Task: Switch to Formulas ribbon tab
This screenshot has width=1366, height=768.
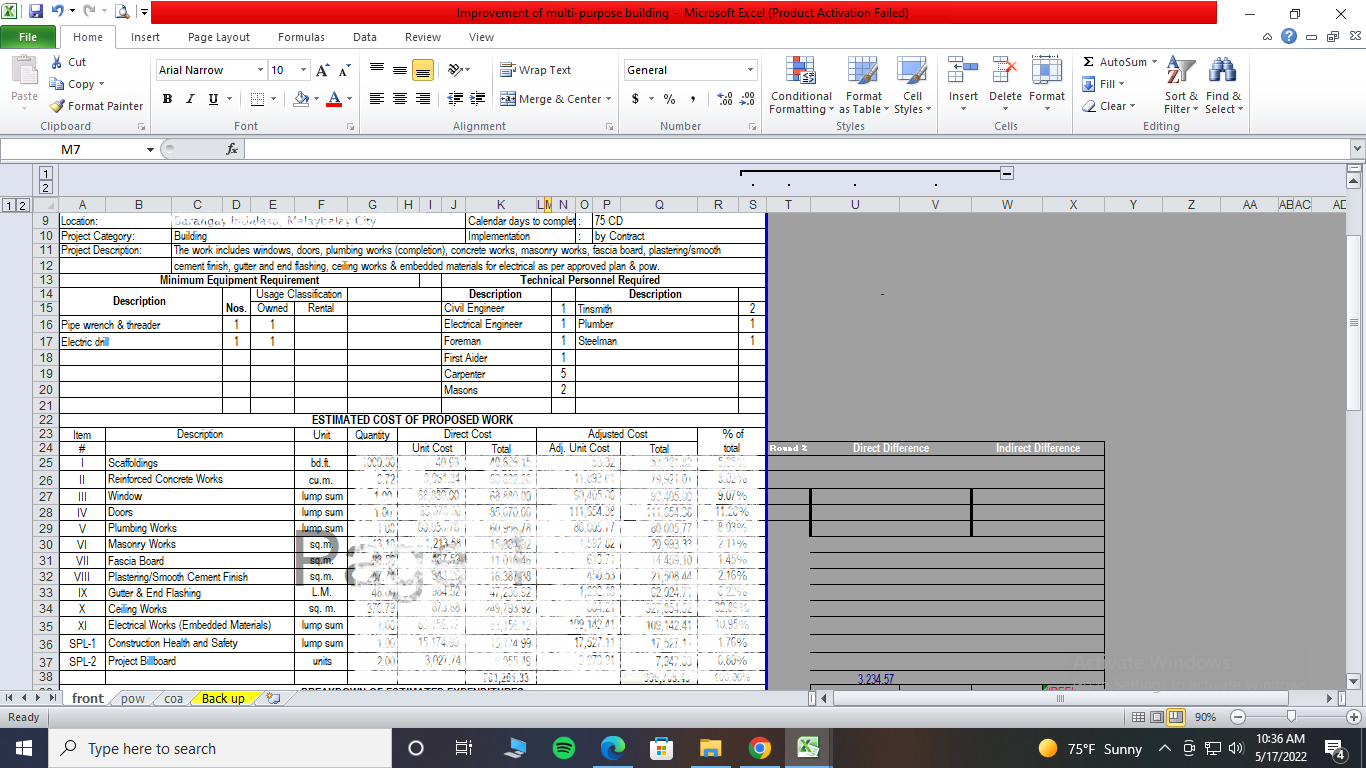Action: (x=301, y=37)
